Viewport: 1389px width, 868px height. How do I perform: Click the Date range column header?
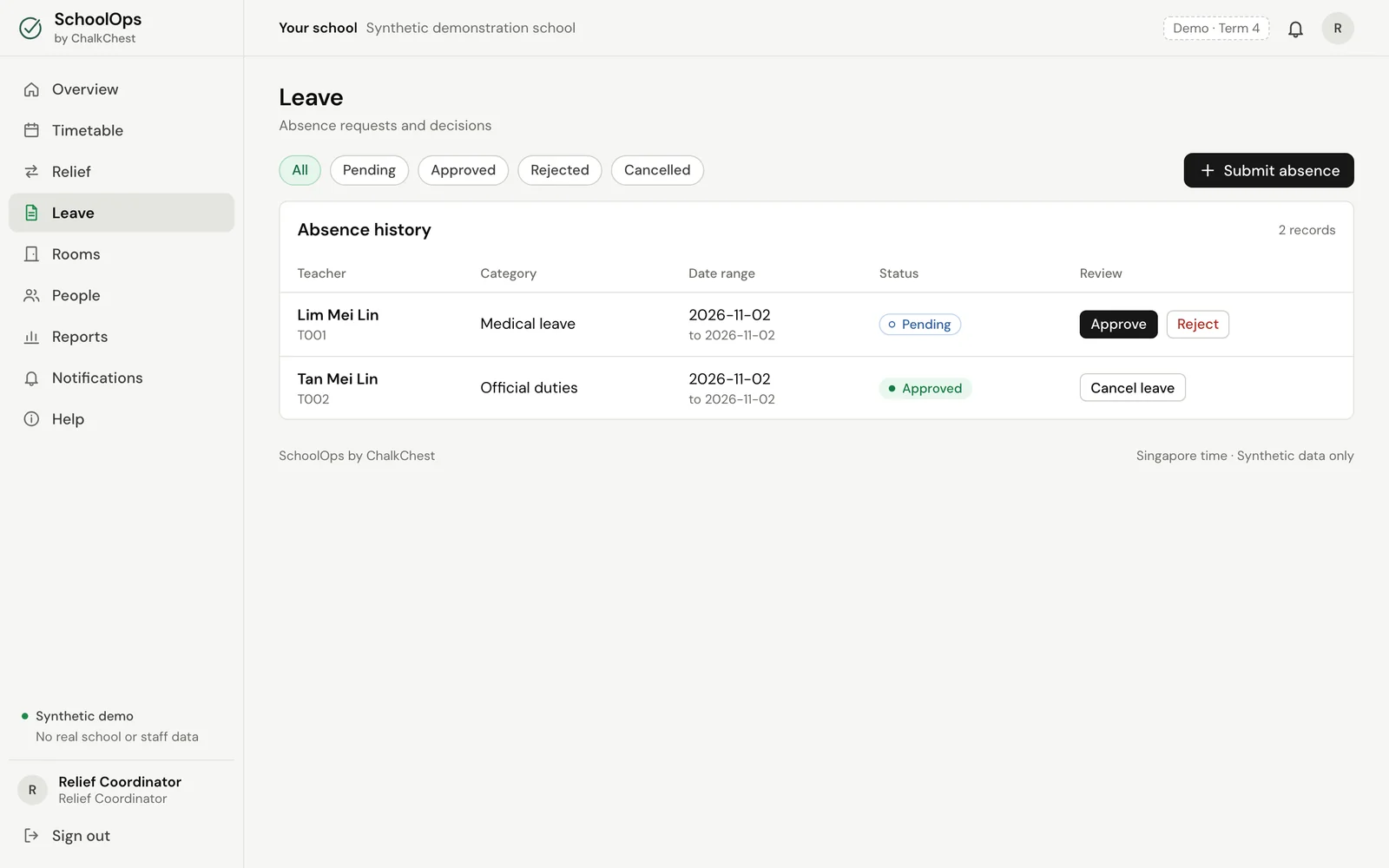(721, 273)
